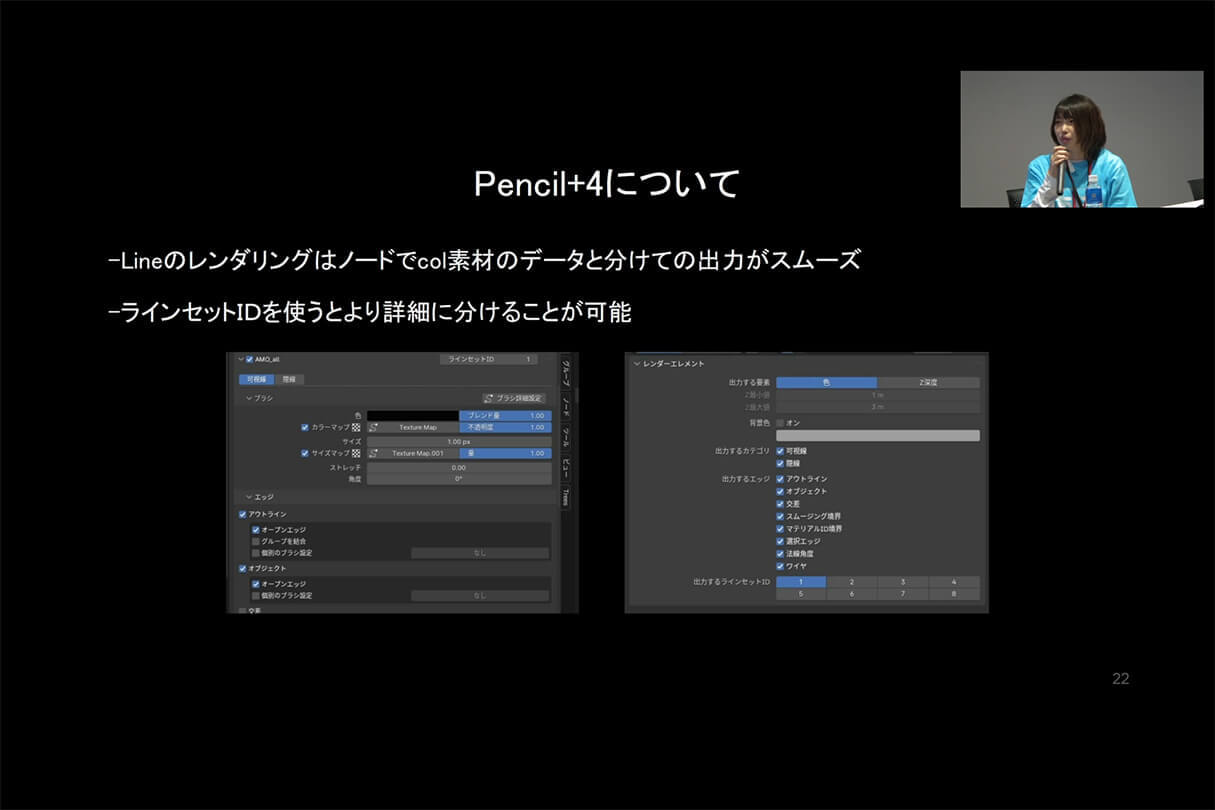This screenshot has width=1215, height=810.
Task: Disable the スムージング境界 checkbox
Action: 778,515
